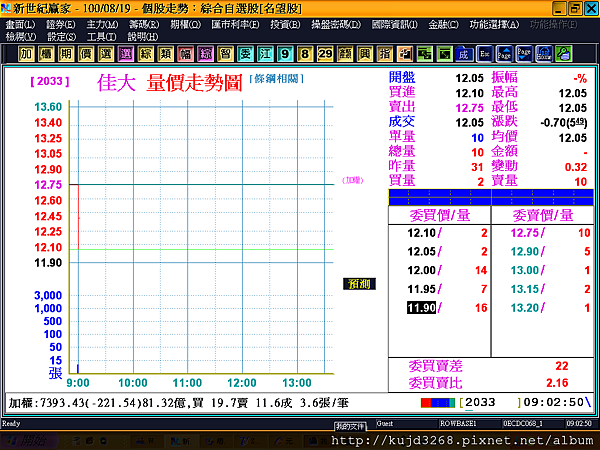Screen dimensions: 600x450
Task: Open the 金融(C) menu
Action: (443, 24)
